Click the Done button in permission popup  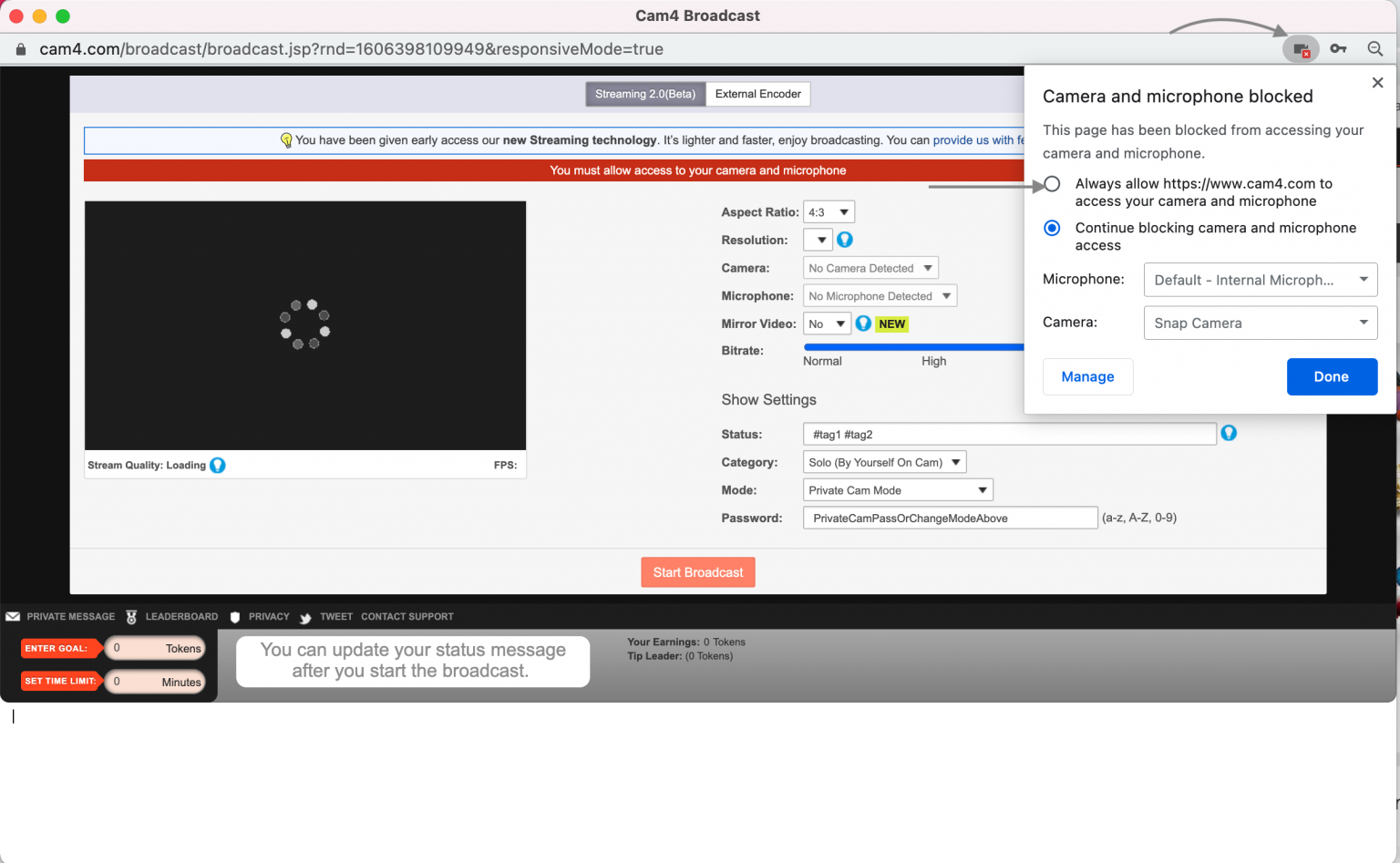1331,377
